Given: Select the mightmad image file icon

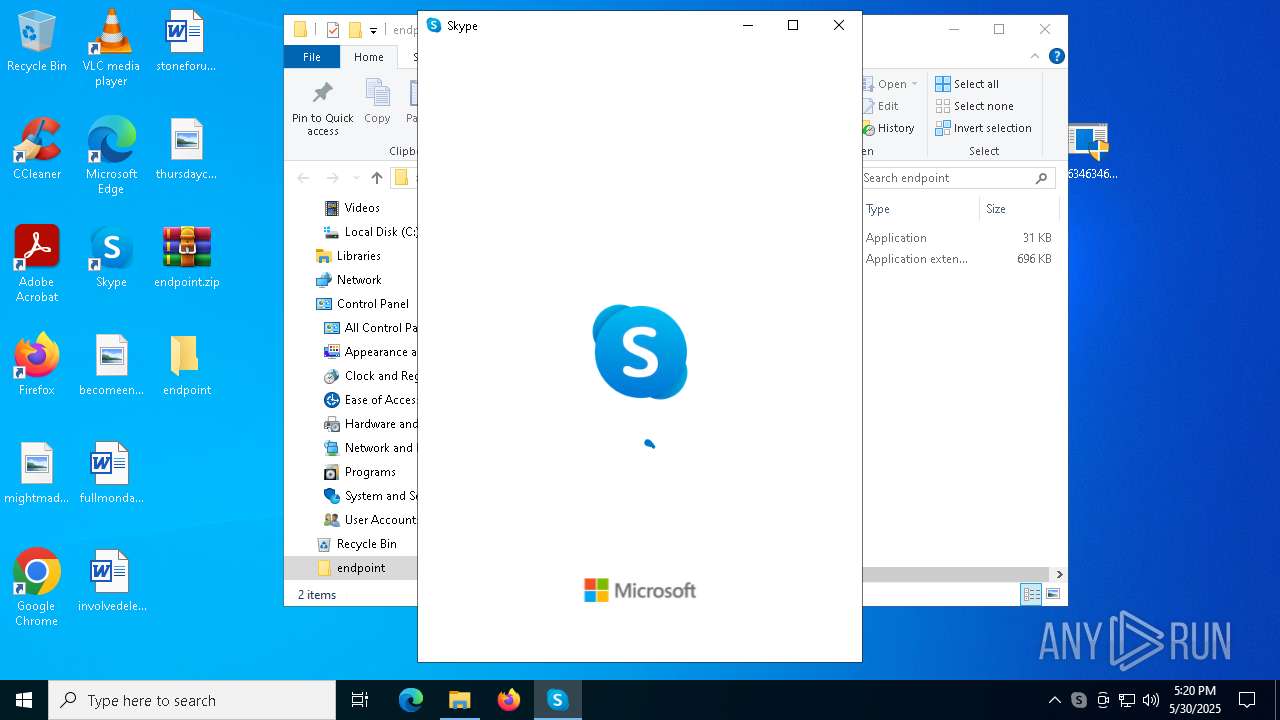Looking at the screenshot, I should click(x=37, y=474).
